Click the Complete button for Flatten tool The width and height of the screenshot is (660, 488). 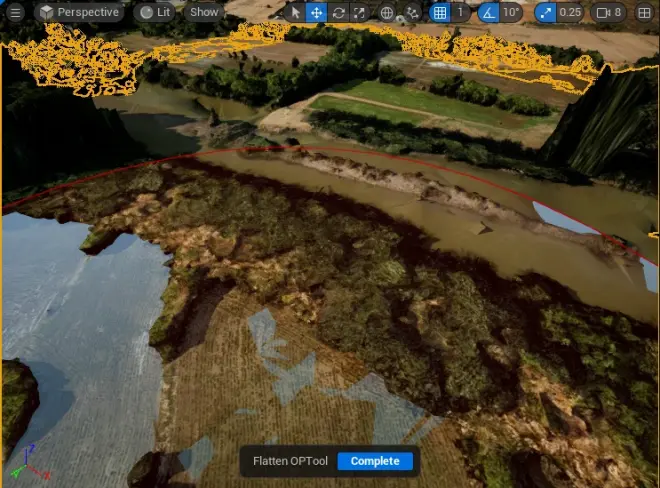pos(375,461)
